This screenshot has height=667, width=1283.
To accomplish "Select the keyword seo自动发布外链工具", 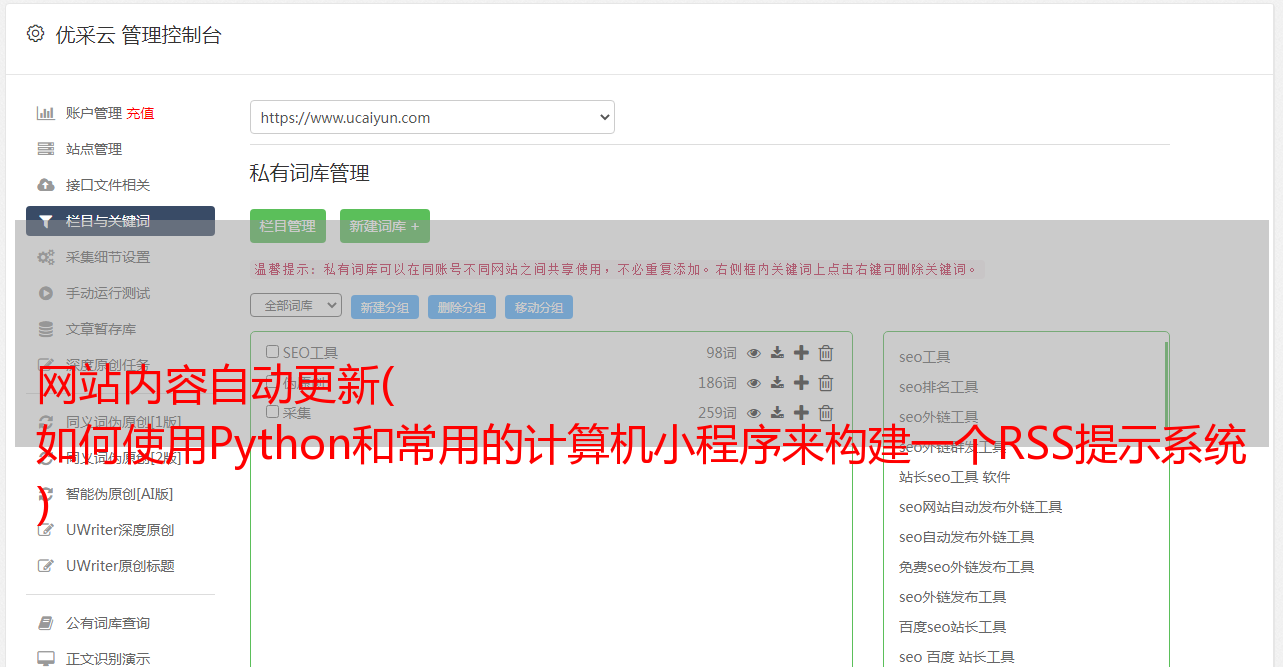I will (967, 537).
